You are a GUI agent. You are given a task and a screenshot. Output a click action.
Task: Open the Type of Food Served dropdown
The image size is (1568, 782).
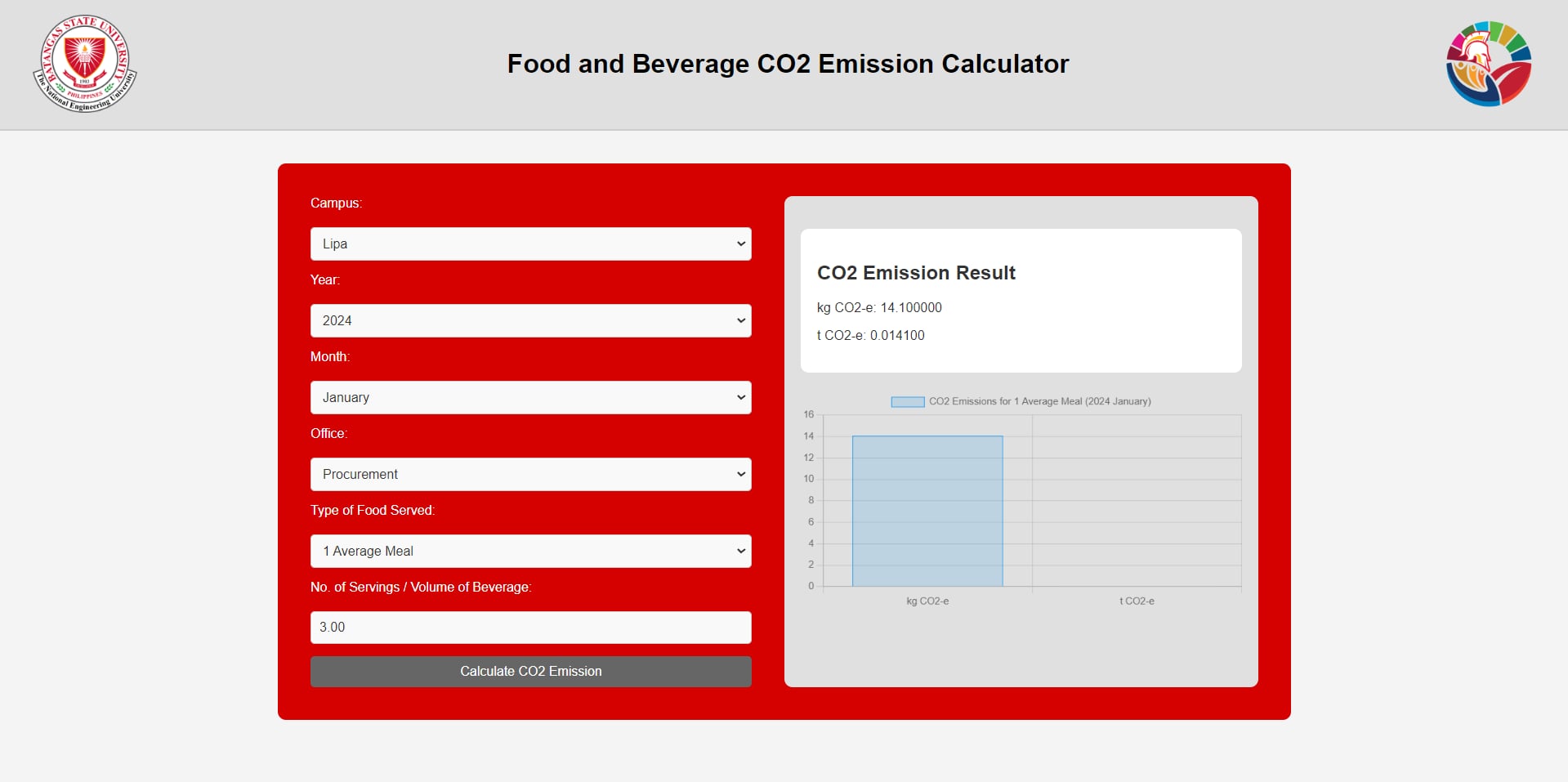pyautogui.click(x=530, y=551)
